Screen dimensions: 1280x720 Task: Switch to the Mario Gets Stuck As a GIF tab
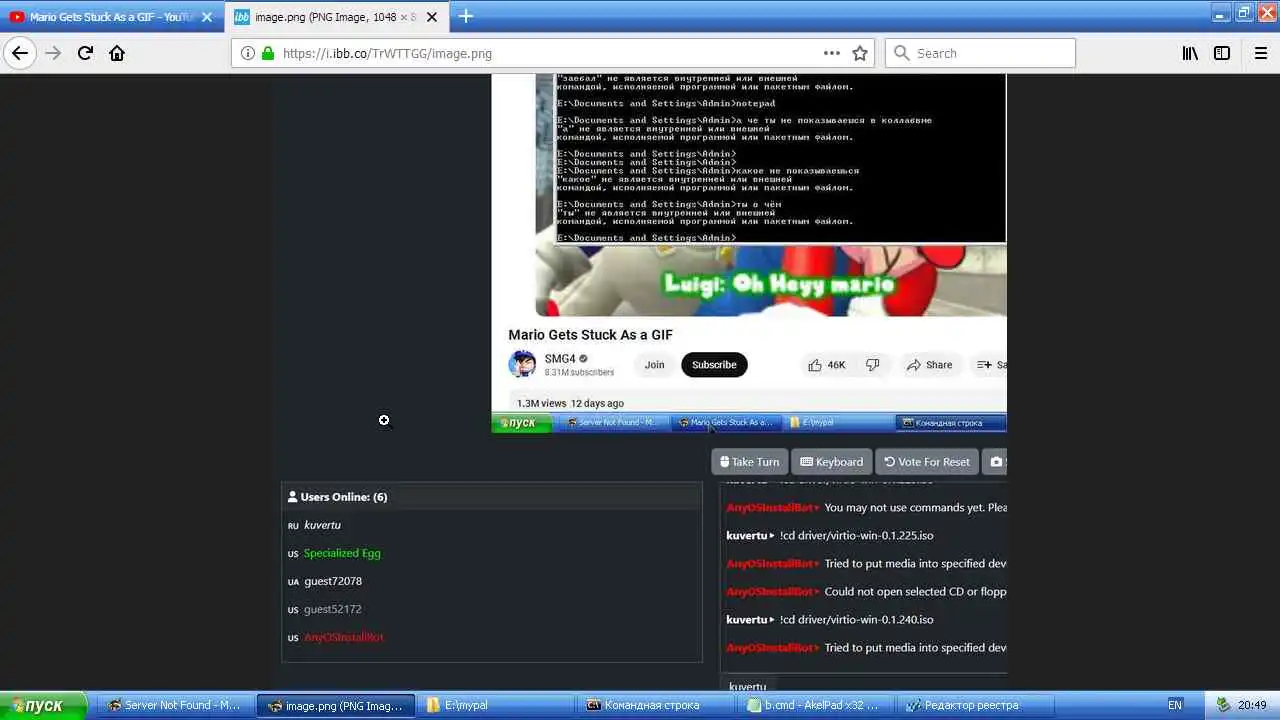tap(110, 17)
